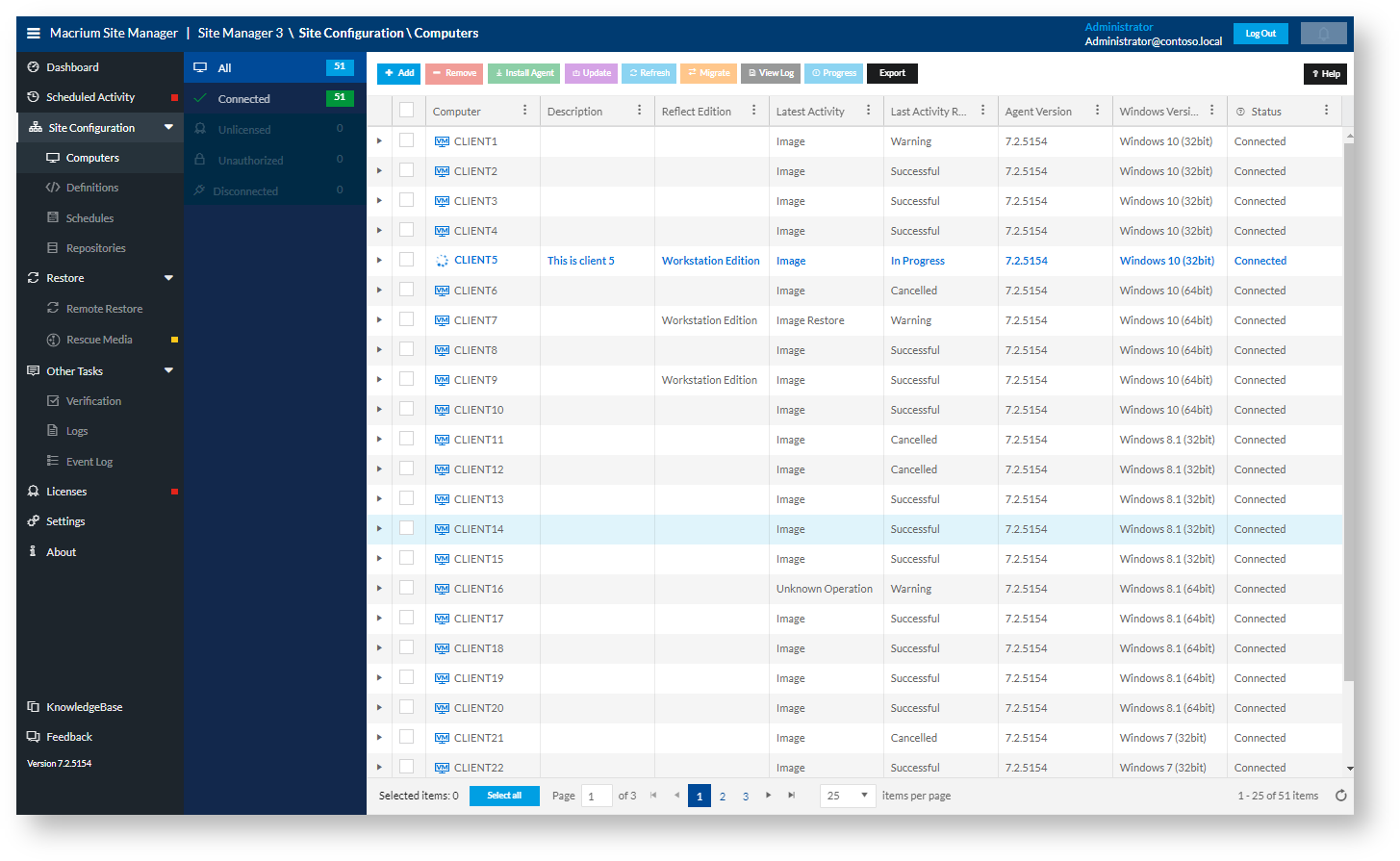Expand the CLIENT16 row details
Screen dimensions: 1400x861
[x=379, y=589]
